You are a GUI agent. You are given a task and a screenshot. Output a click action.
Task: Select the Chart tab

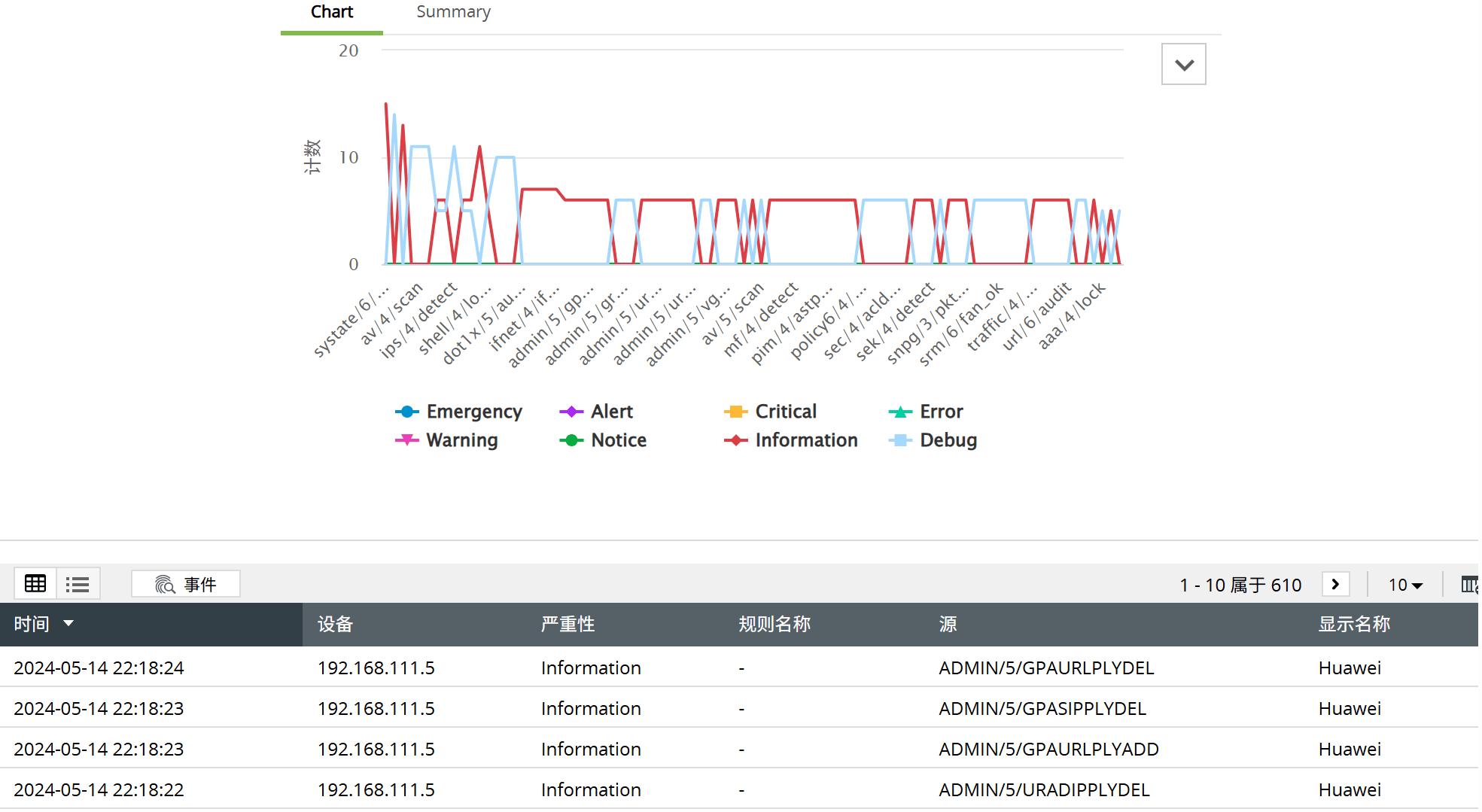(x=331, y=12)
